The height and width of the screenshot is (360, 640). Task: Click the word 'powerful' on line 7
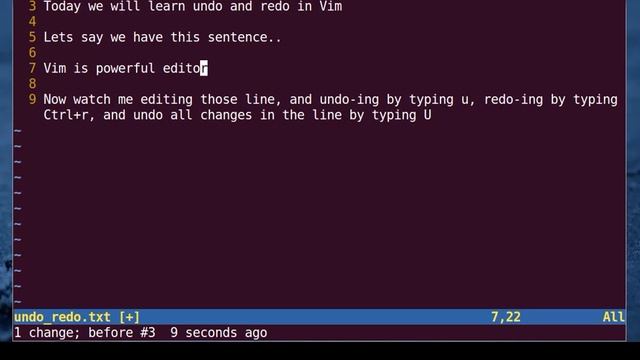click(x=125, y=69)
